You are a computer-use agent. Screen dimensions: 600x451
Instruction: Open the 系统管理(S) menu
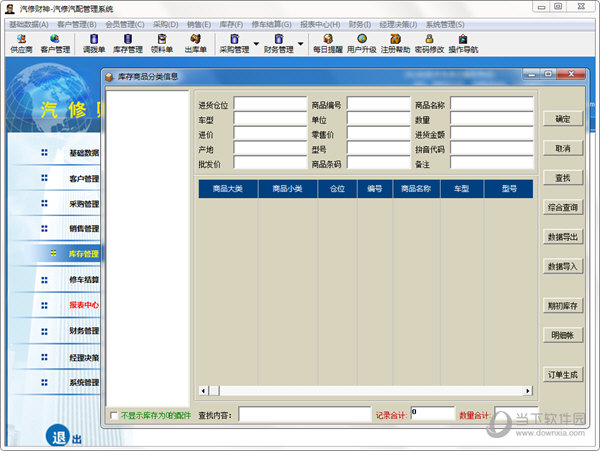(445, 24)
